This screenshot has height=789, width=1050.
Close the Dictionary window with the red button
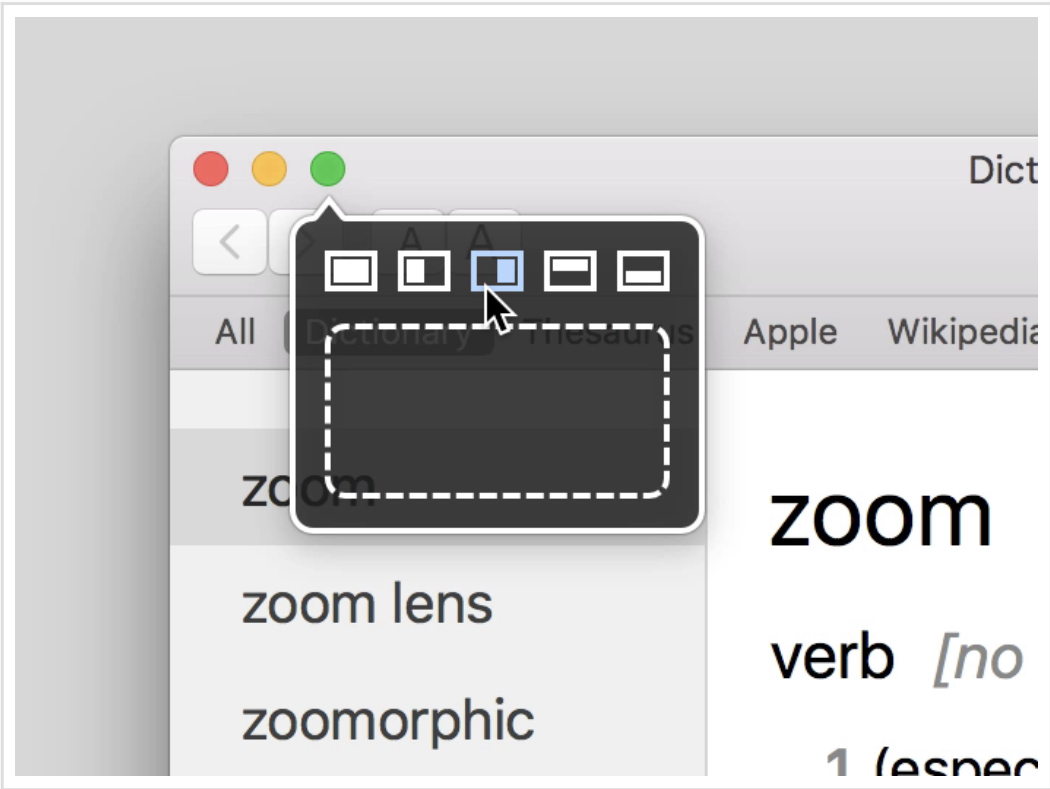[x=211, y=169]
